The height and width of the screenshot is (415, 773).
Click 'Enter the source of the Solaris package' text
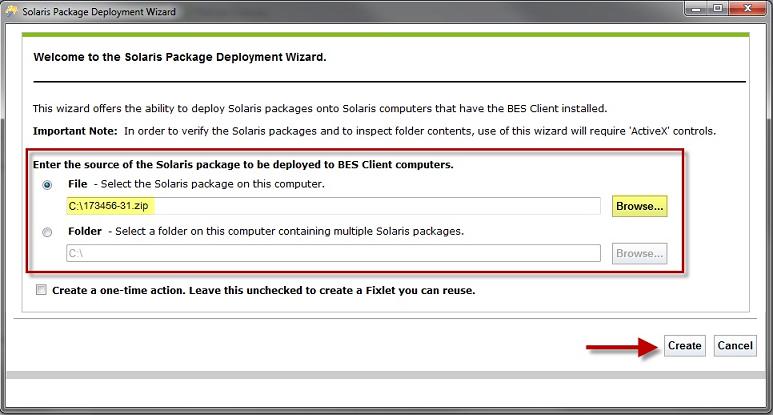[243, 165]
